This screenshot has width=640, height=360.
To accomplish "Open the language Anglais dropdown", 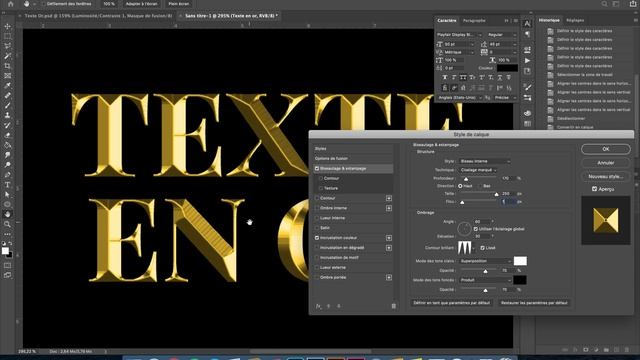I will pos(460,98).
